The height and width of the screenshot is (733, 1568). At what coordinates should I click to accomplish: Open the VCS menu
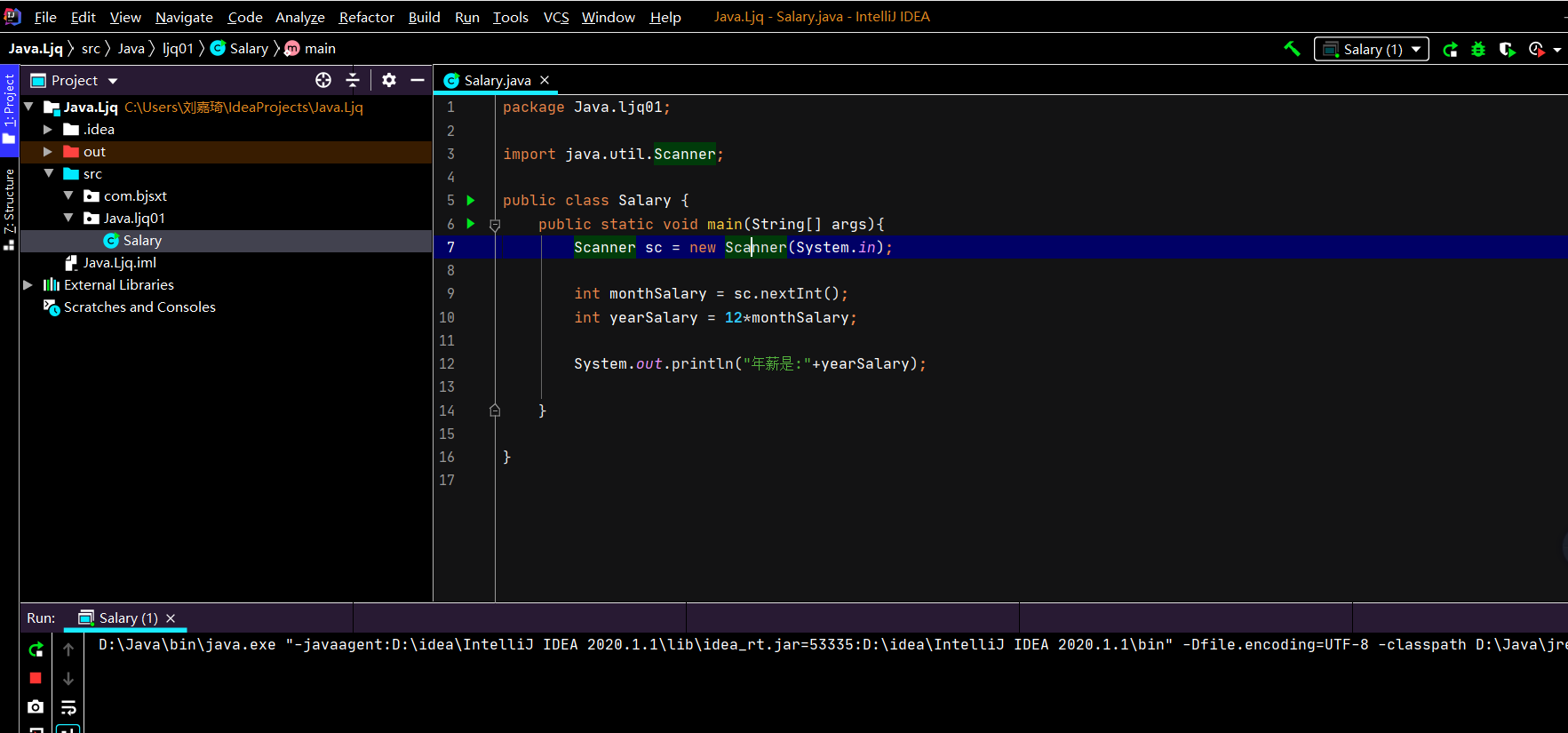tap(556, 17)
